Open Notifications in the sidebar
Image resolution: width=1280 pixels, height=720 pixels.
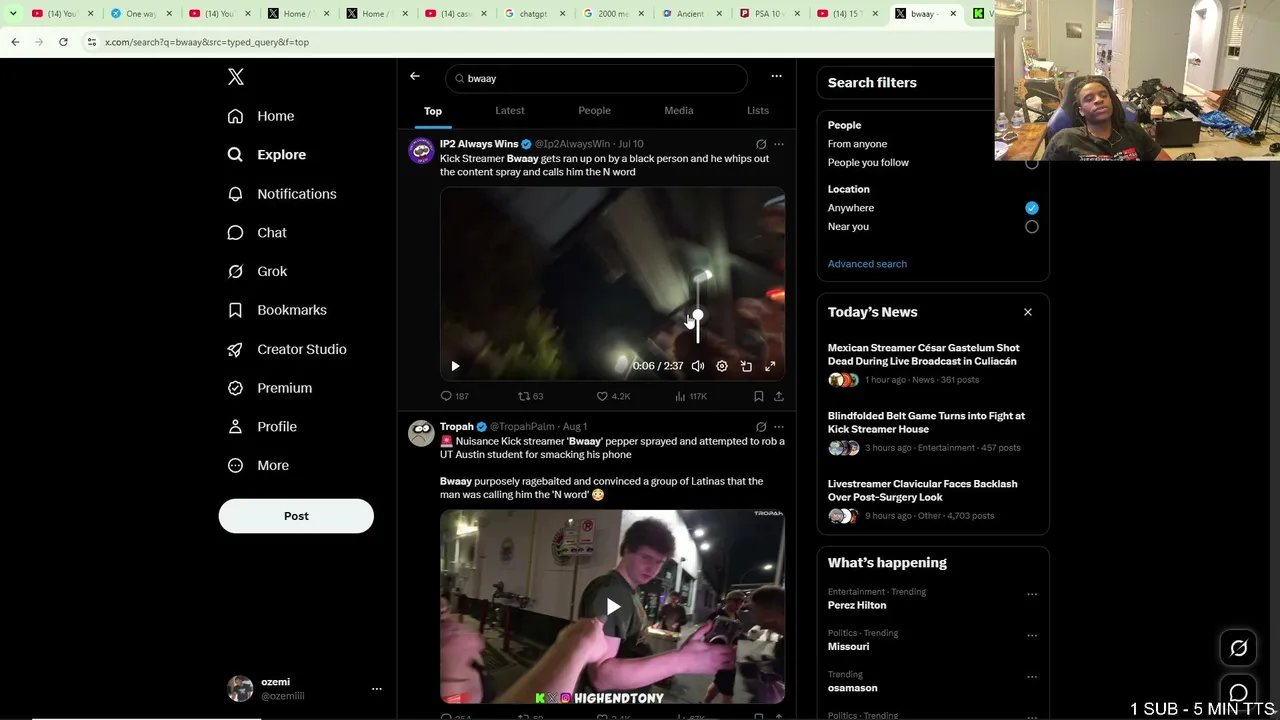pos(282,194)
